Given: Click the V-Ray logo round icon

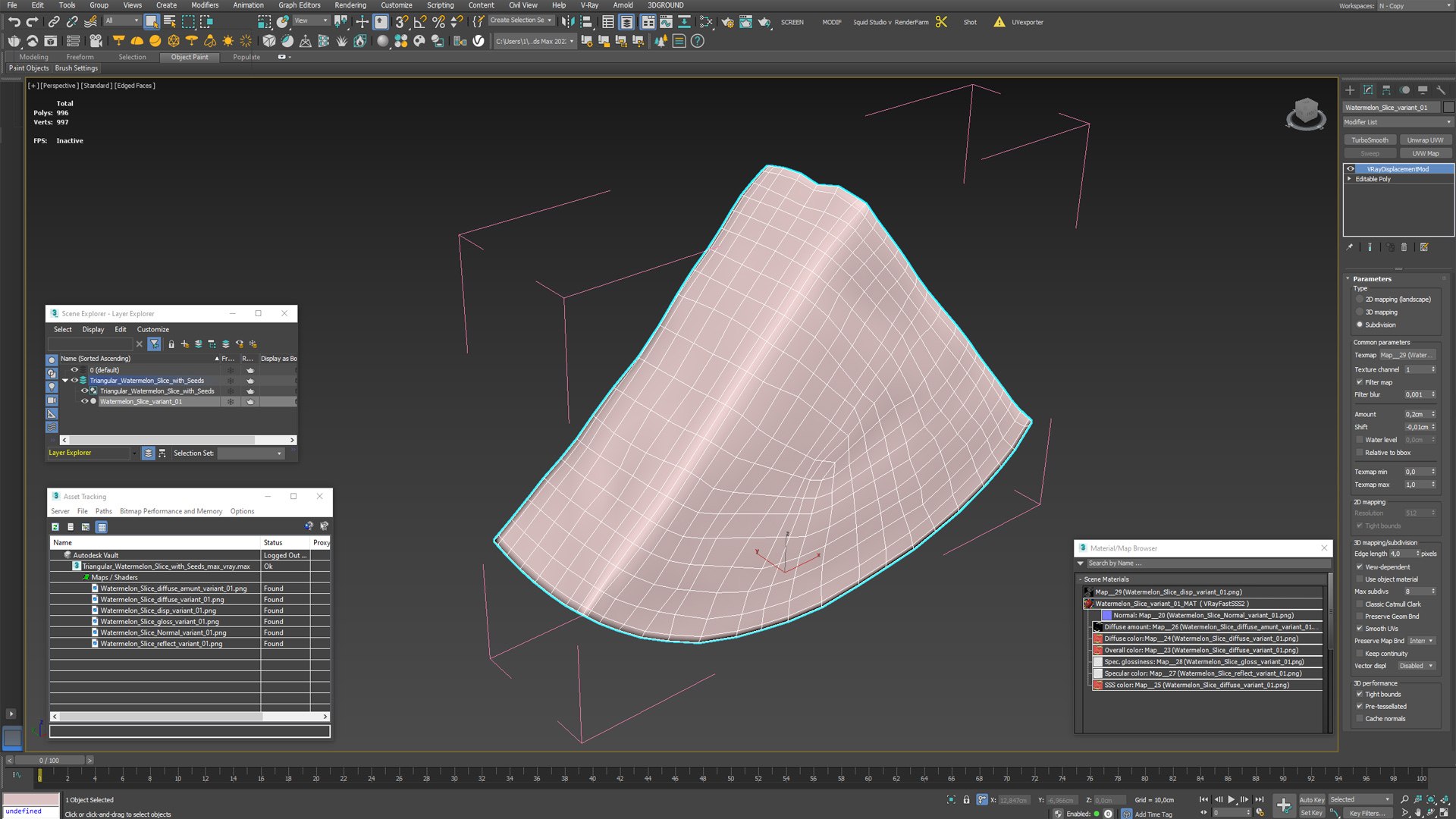Looking at the screenshot, I should click(x=479, y=41).
